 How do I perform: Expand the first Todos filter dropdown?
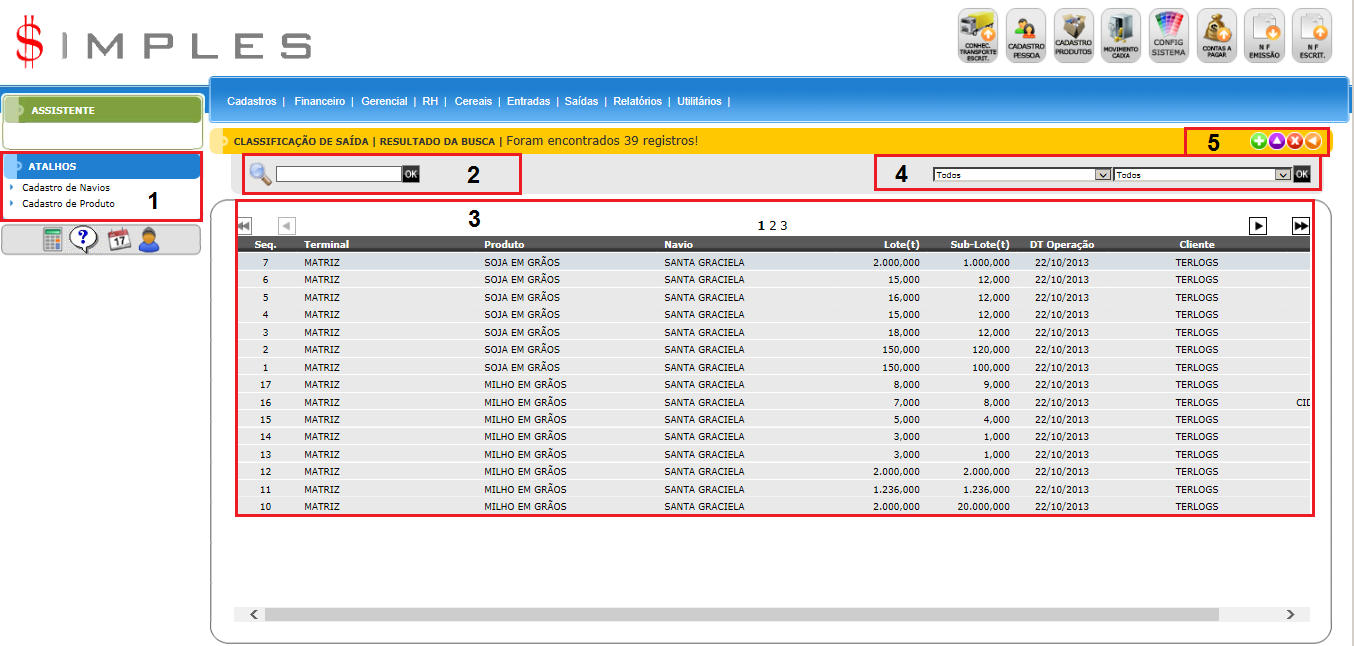(x=1021, y=174)
